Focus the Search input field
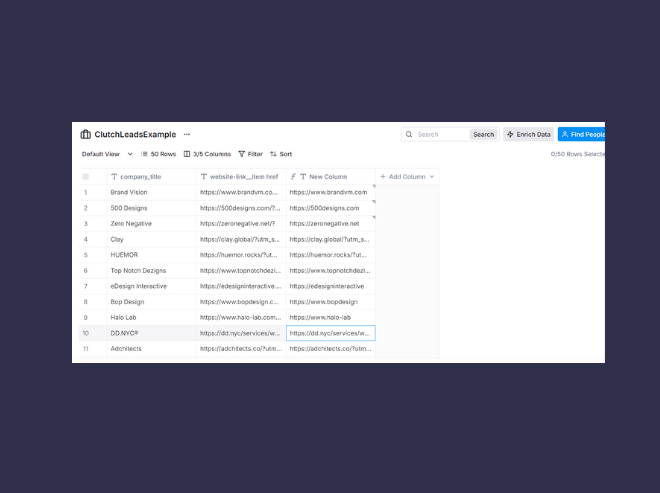Image resolution: width=660 pixels, height=493 pixels. [x=442, y=134]
